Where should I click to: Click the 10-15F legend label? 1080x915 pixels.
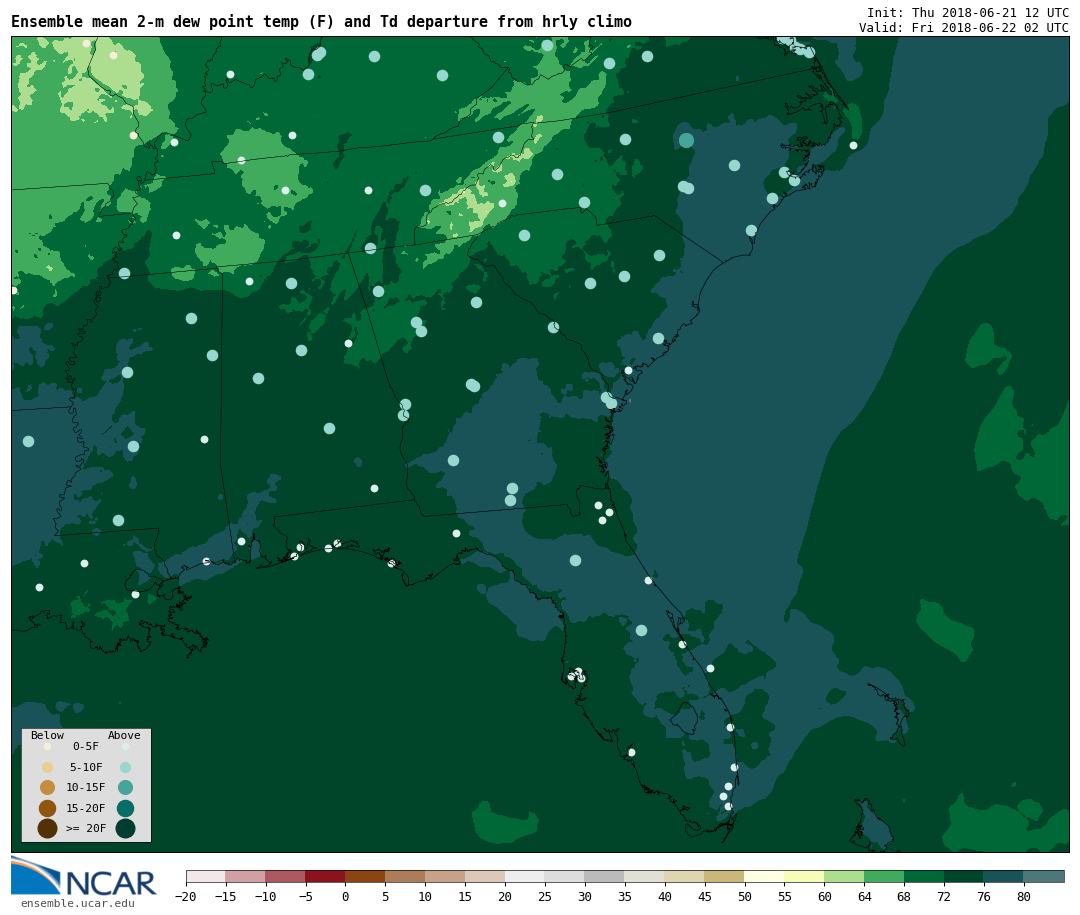pos(86,788)
